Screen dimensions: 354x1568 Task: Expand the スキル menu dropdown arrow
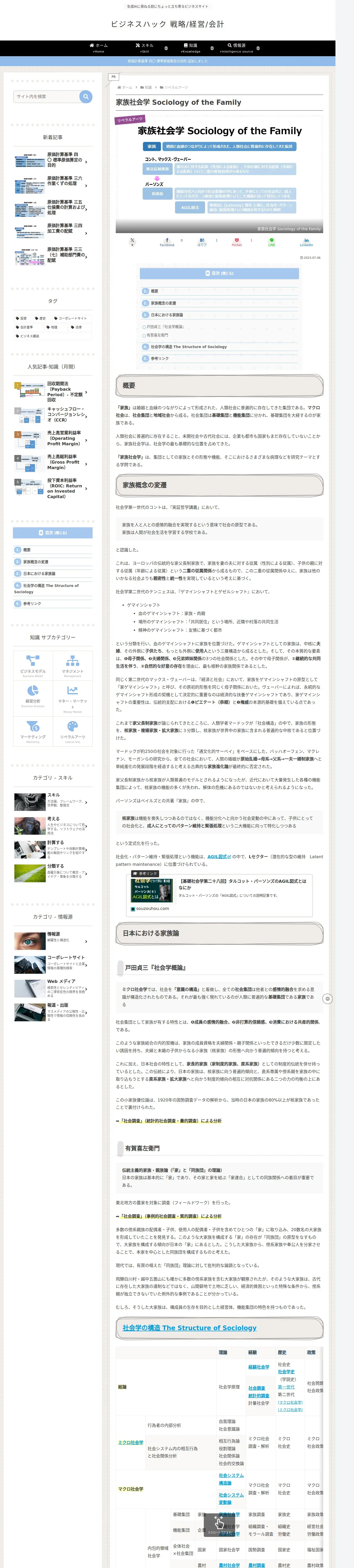166,48
